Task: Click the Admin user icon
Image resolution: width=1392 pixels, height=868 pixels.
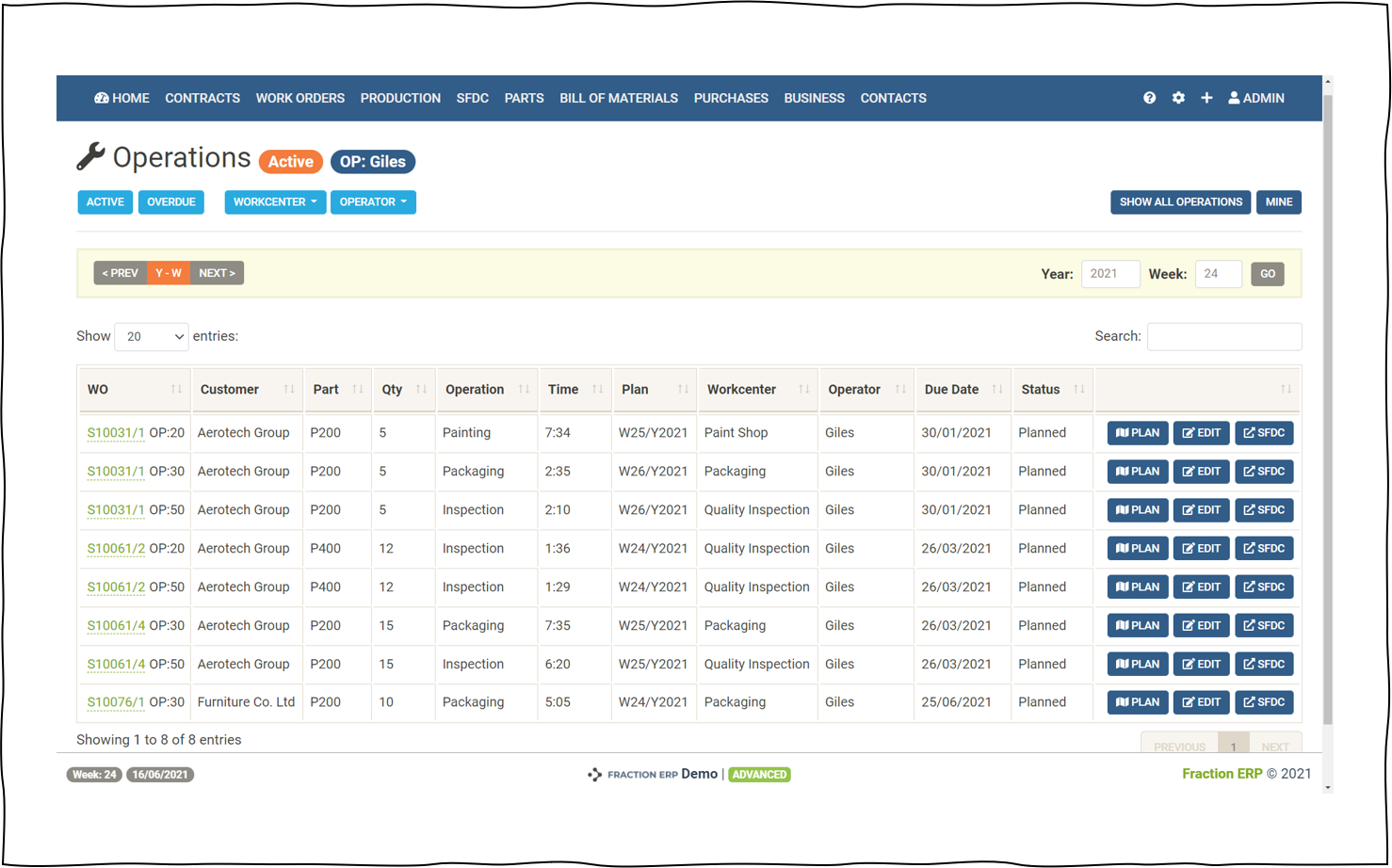Action: [x=1234, y=98]
